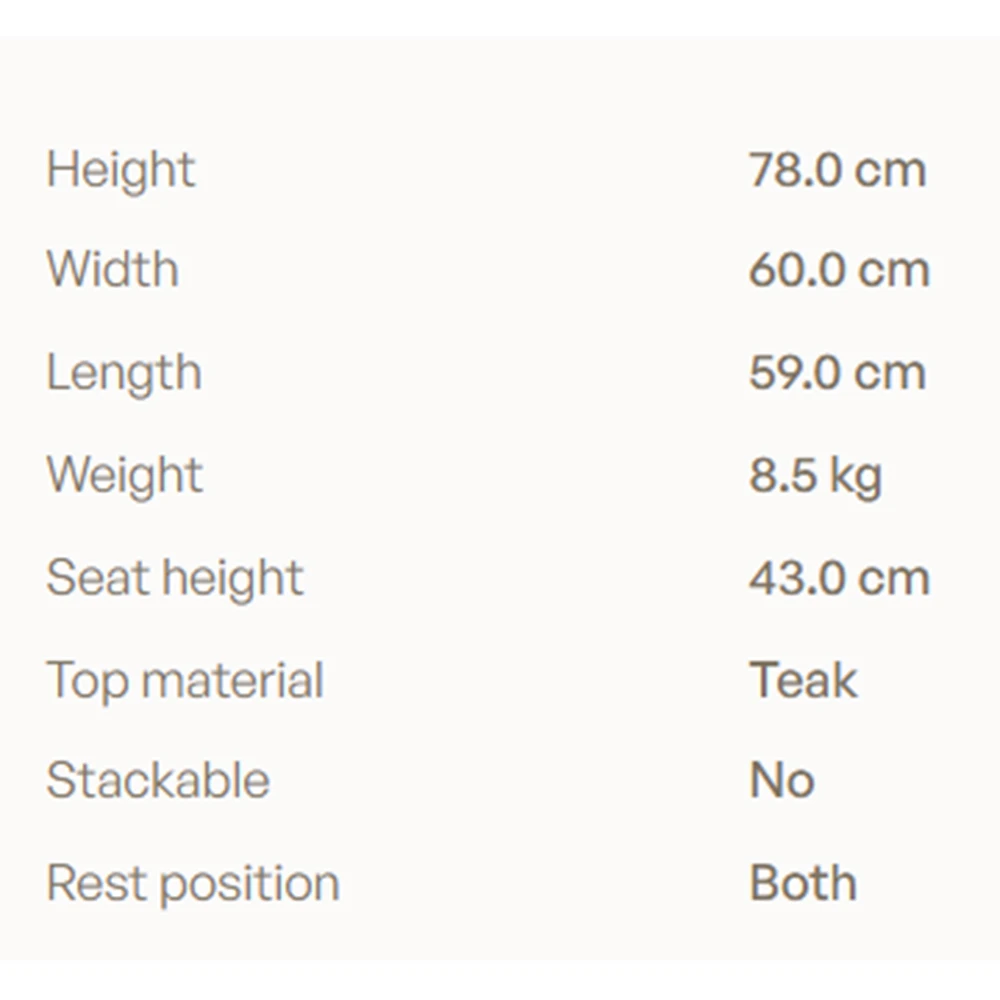The height and width of the screenshot is (1000, 1000).
Task: Click the Height label
Action: 121,172
